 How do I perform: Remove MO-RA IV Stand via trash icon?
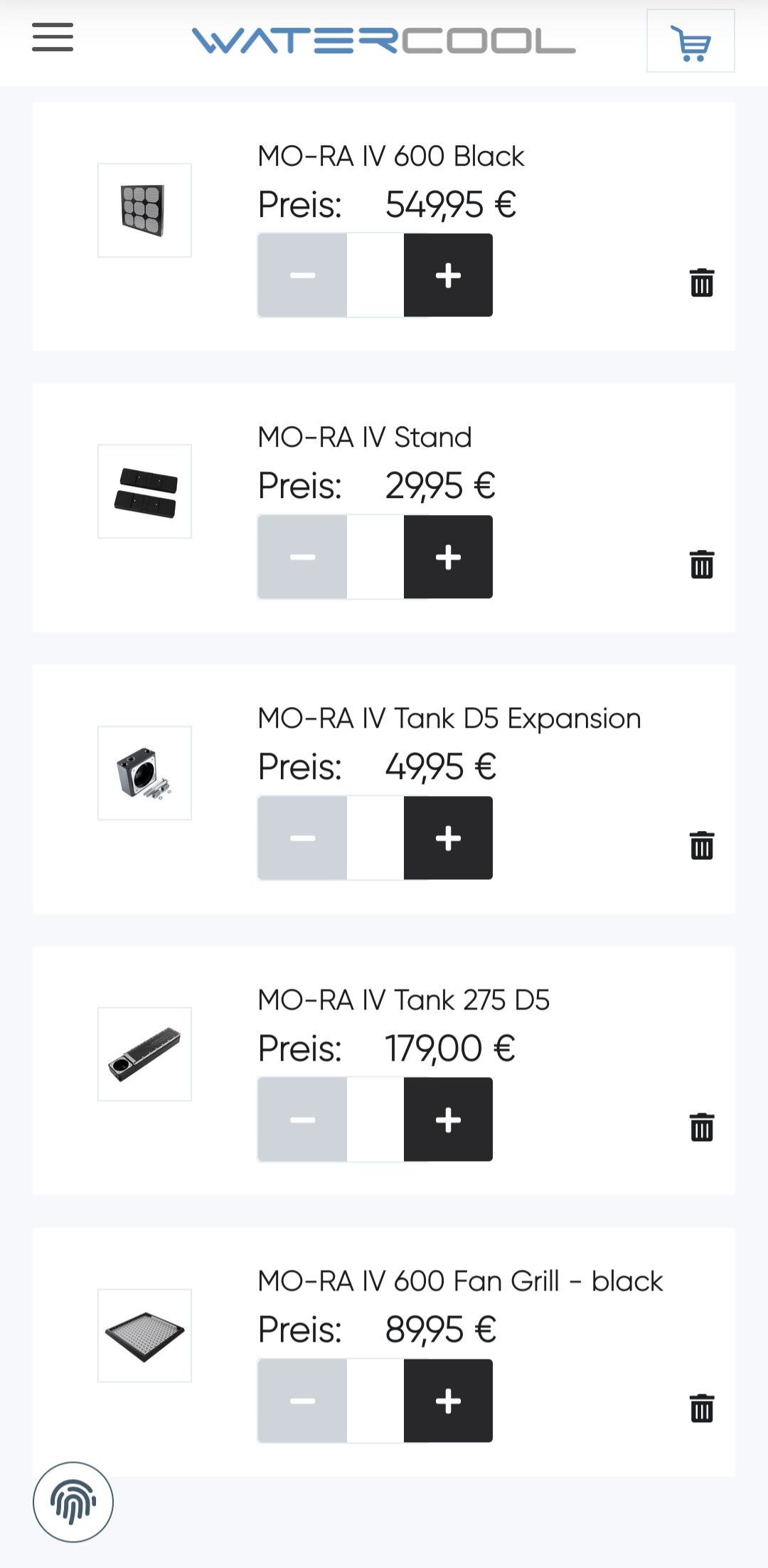[x=701, y=564]
